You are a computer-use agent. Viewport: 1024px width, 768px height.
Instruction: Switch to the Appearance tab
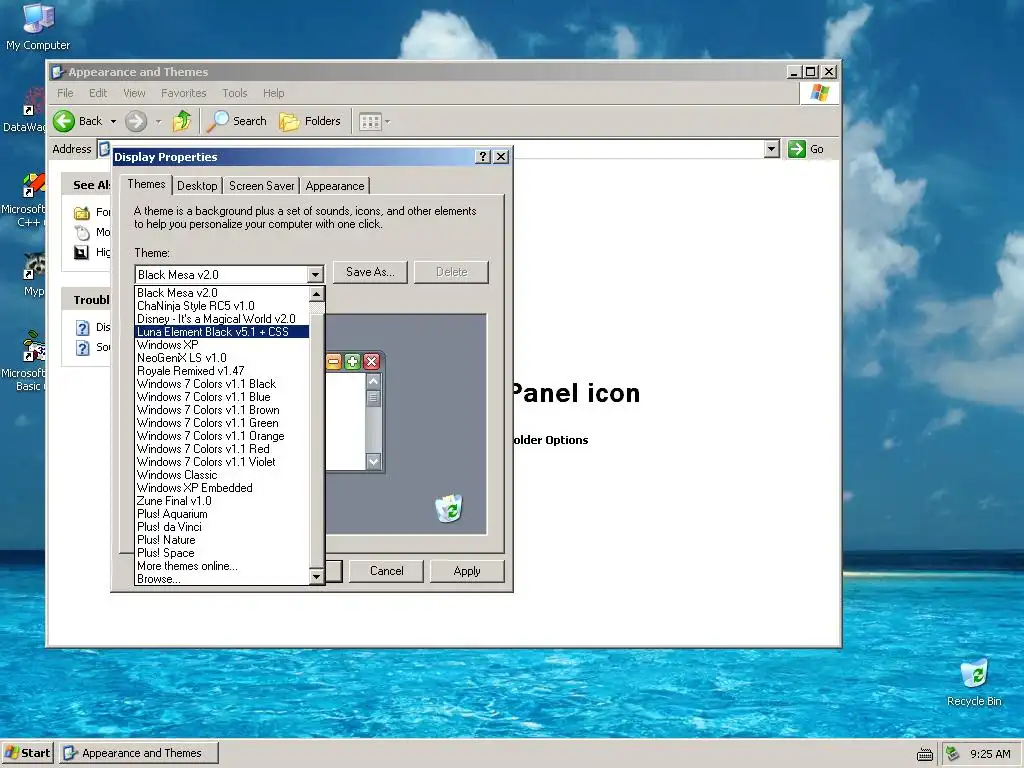point(334,186)
